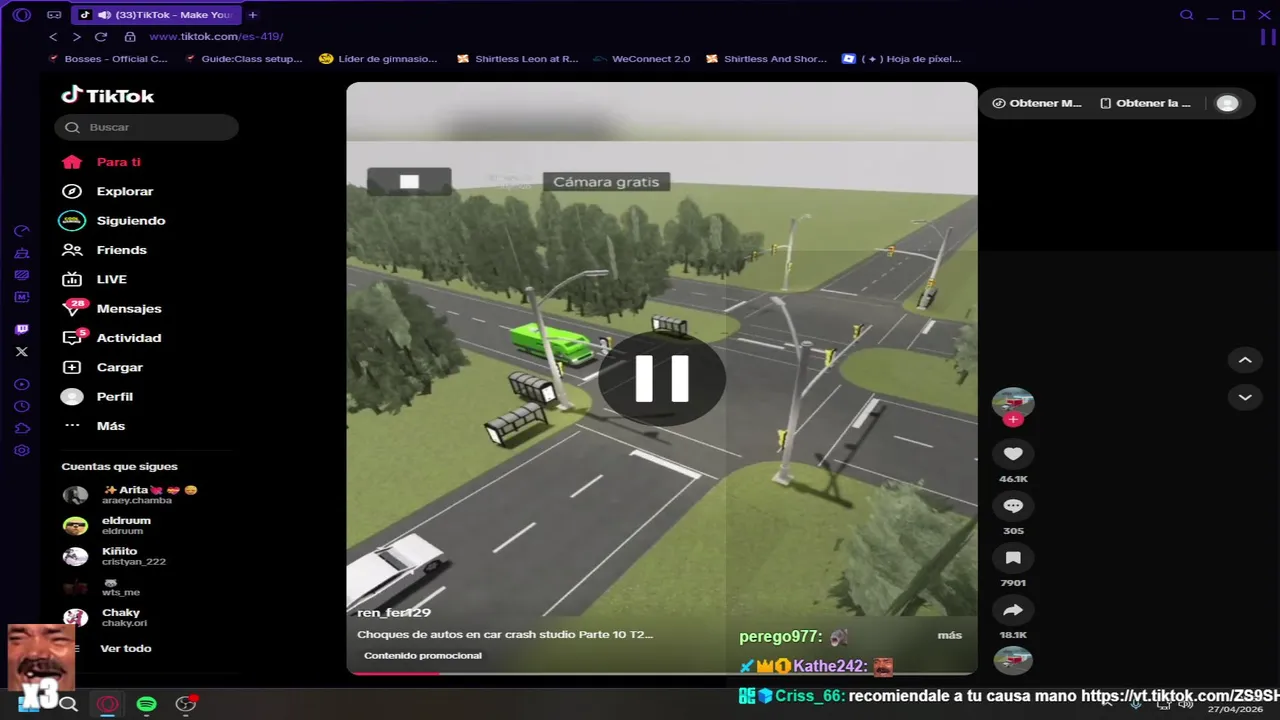Click the Buscar search field
Screen dimensions: 1280x720
147,127
